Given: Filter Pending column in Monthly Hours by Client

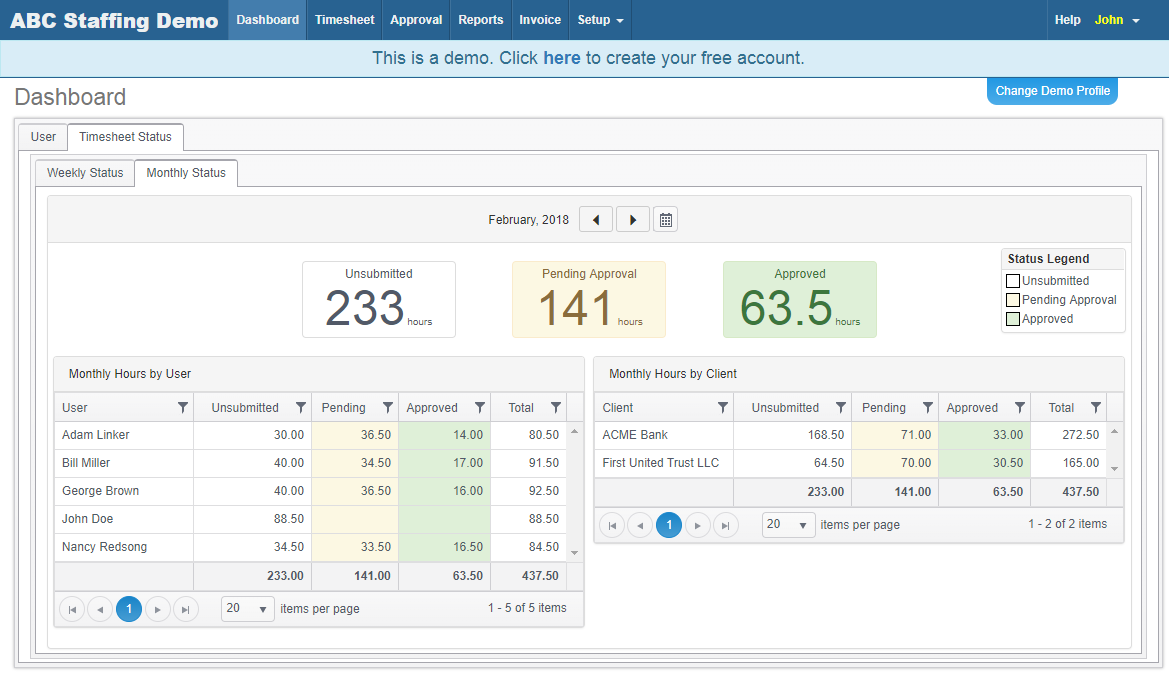Looking at the screenshot, I should tap(927, 407).
